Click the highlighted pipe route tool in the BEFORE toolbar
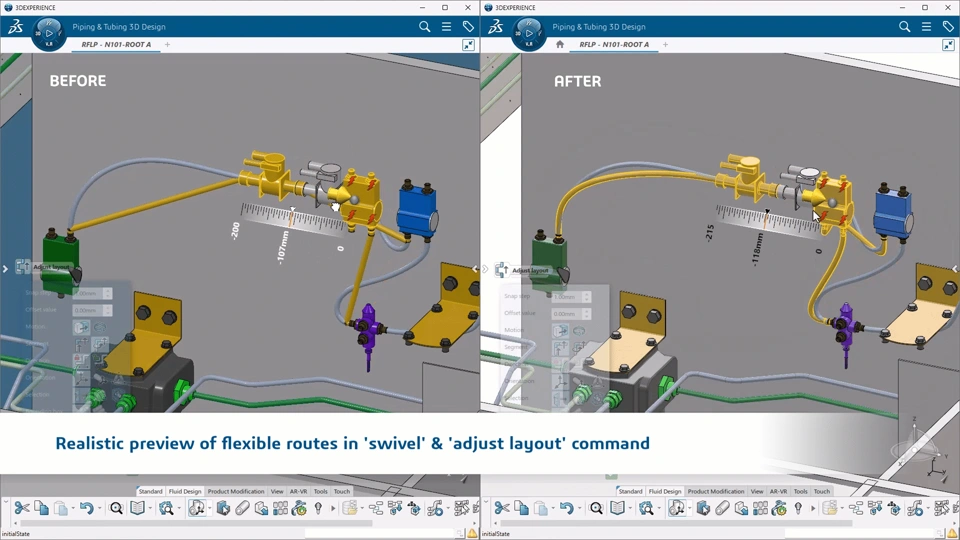This screenshot has height=540, width=960. 197,508
